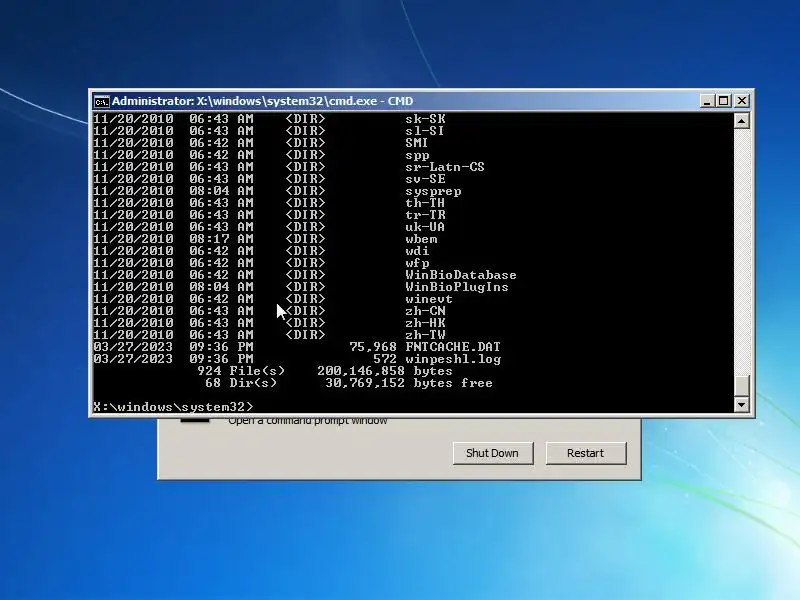Click the wbem directory entry

tap(421, 239)
